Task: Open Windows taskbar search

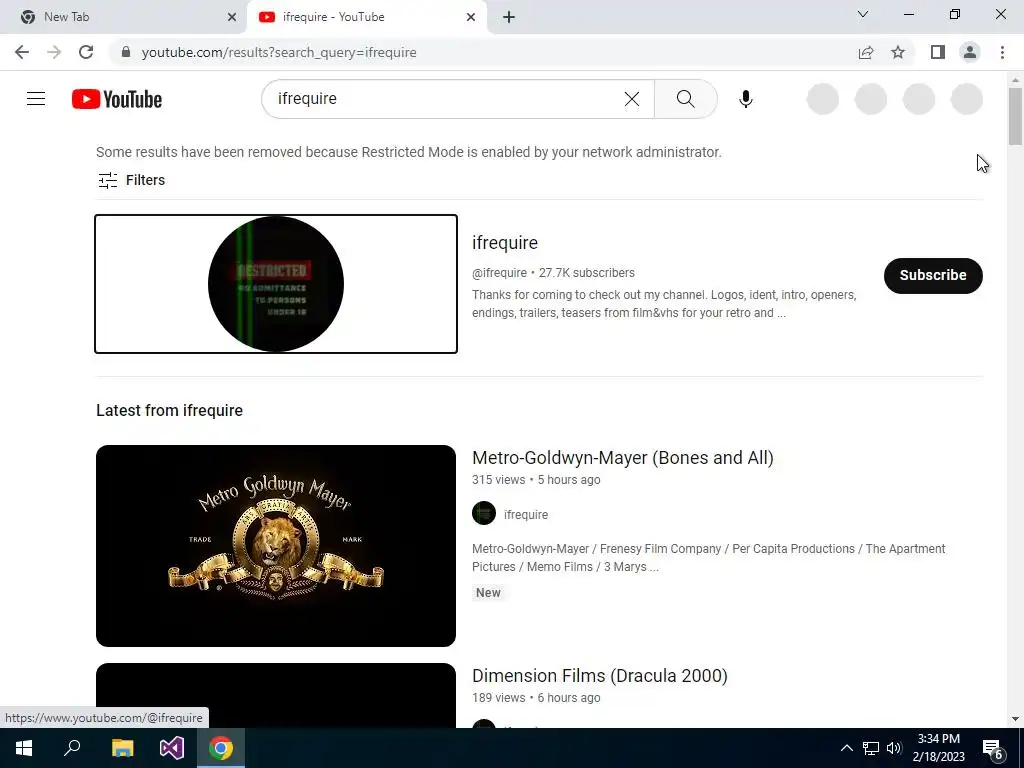Action: tap(72, 748)
